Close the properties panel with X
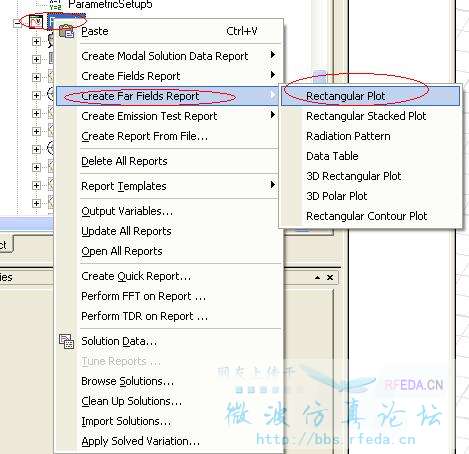This screenshot has height=454, width=469. [330, 277]
